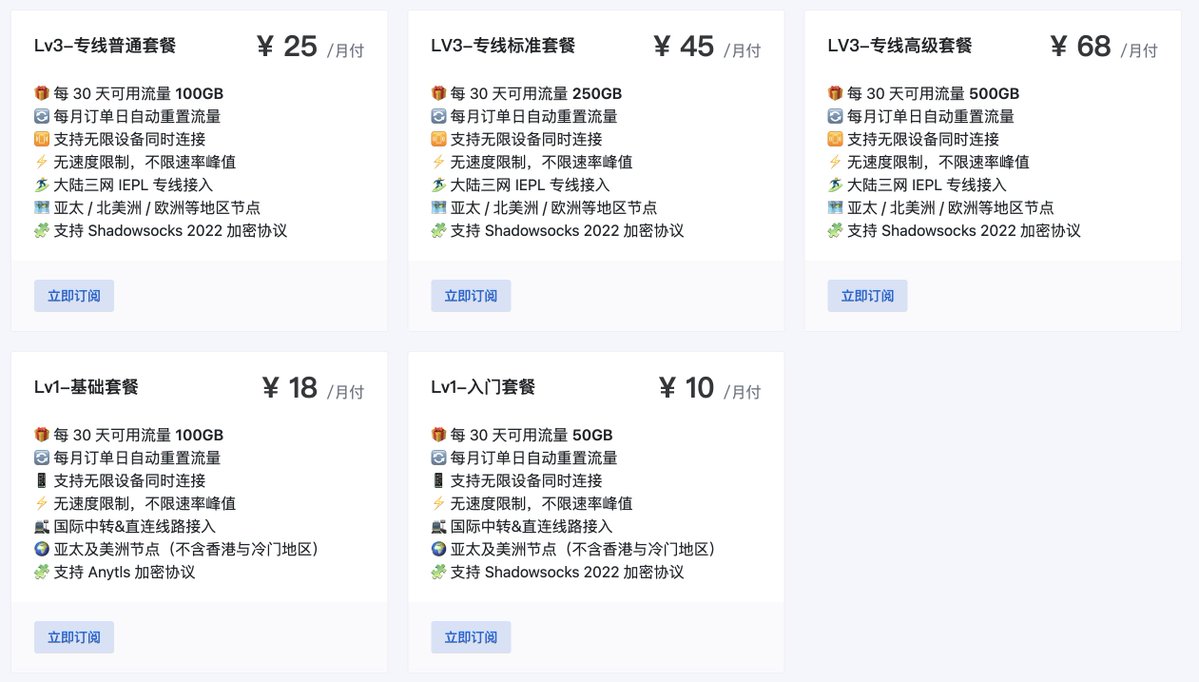Screen dimensions: 1199x682
Task: Select the Lv3-专线普通套餐 title
Action: click(105, 46)
